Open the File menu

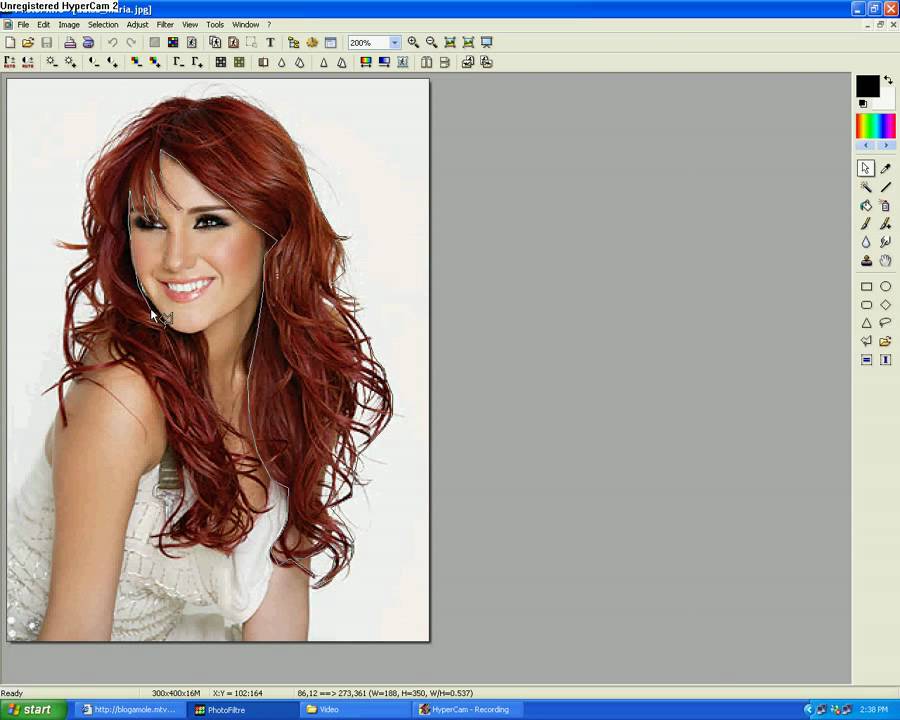coord(23,25)
